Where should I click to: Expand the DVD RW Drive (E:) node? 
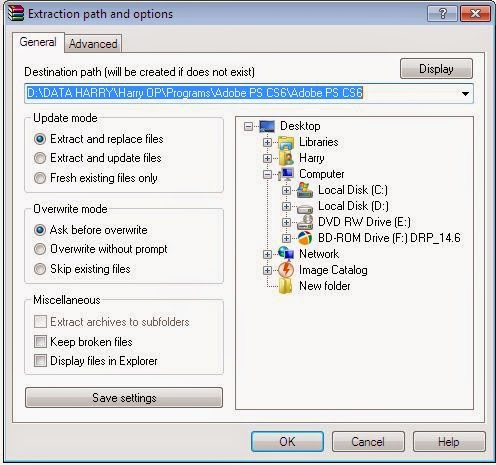point(286,222)
